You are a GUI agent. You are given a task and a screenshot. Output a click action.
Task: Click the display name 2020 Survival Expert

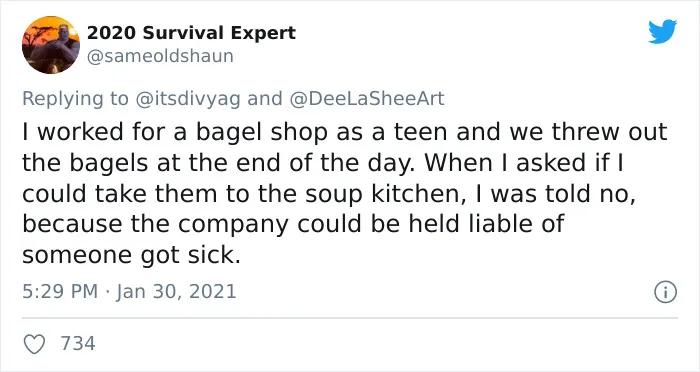191,33
